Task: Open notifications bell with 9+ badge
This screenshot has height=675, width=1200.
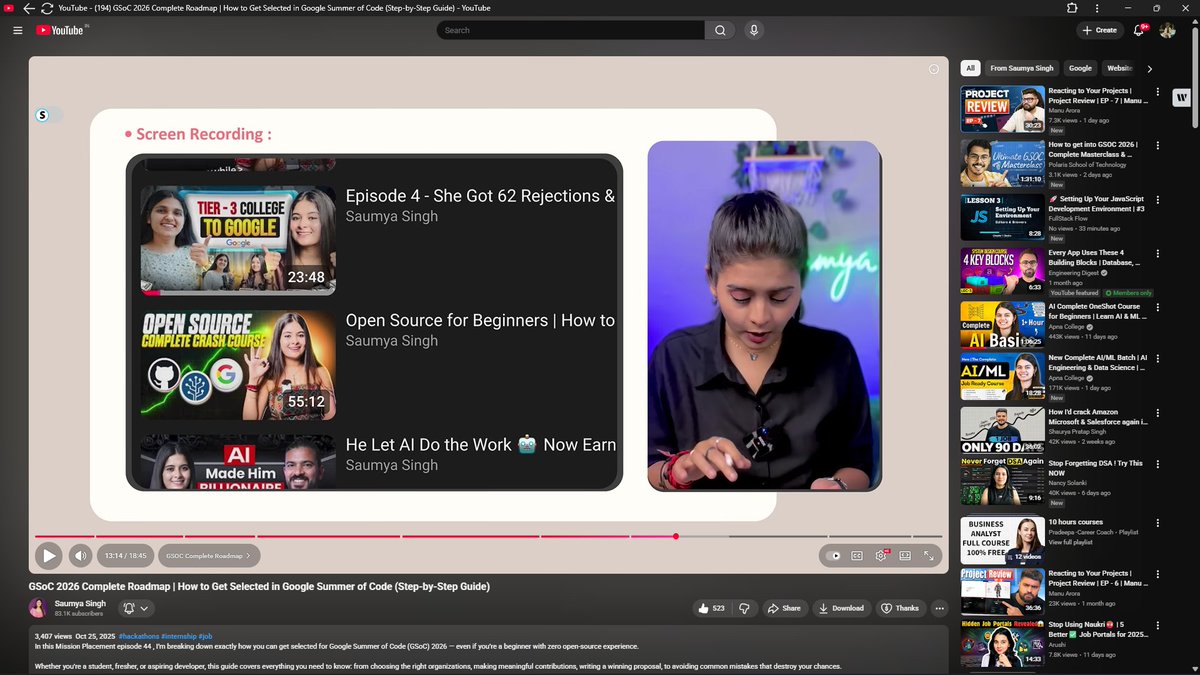Action: [1139, 30]
